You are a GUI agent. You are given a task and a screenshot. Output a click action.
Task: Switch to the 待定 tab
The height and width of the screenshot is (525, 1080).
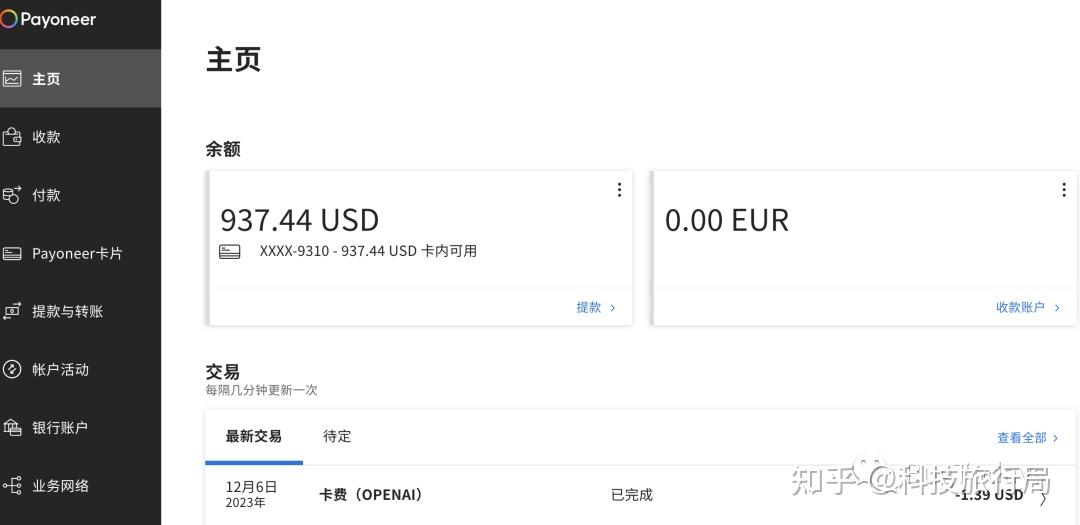337,436
